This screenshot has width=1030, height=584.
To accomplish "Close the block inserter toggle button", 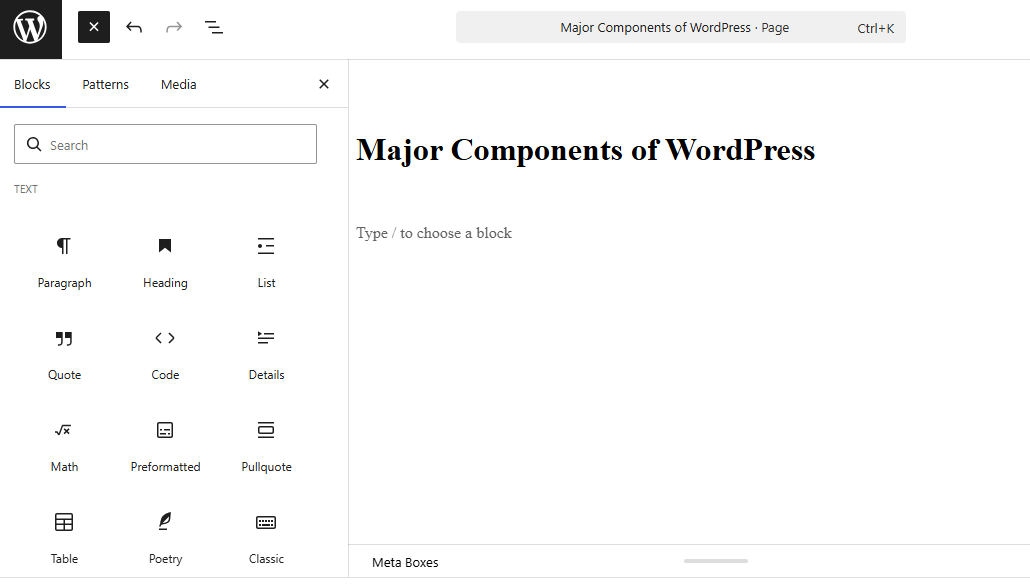I will pyautogui.click(x=94, y=27).
